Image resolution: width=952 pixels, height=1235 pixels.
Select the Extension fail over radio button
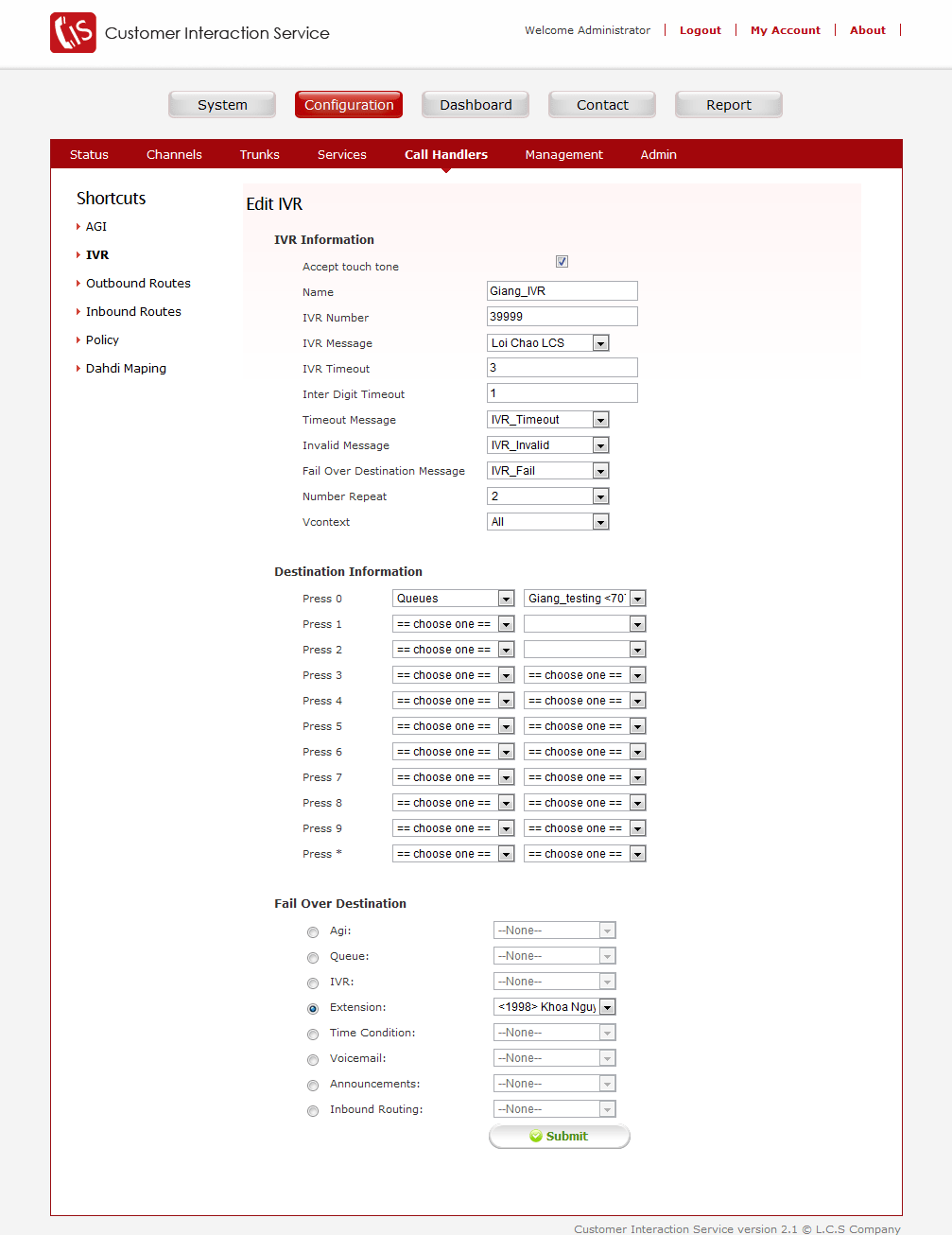click(313, 1009)
